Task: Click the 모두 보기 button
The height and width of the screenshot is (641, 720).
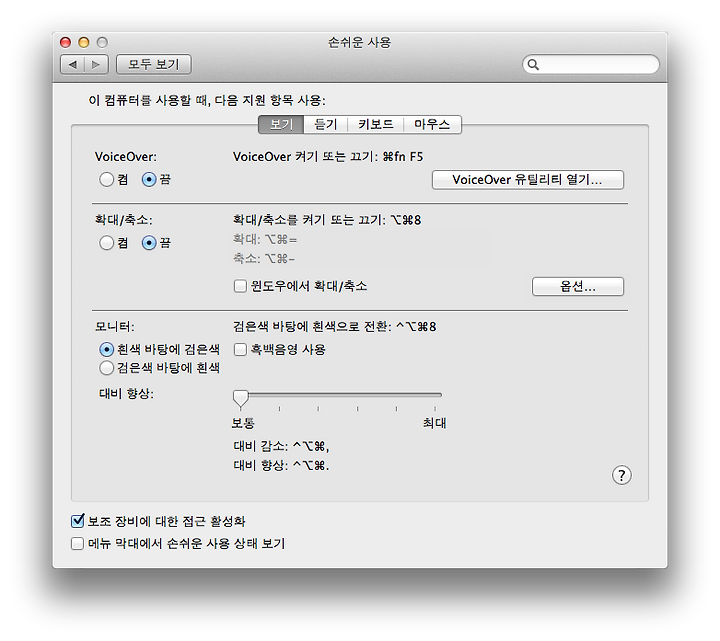Action: pyautogui.click(x=154, y=64)
